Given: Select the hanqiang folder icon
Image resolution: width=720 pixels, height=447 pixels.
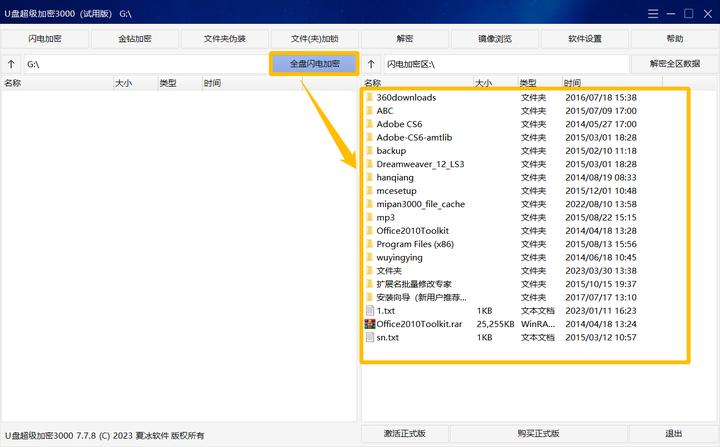Looking at the screenshot, I should tap(369, 177).
